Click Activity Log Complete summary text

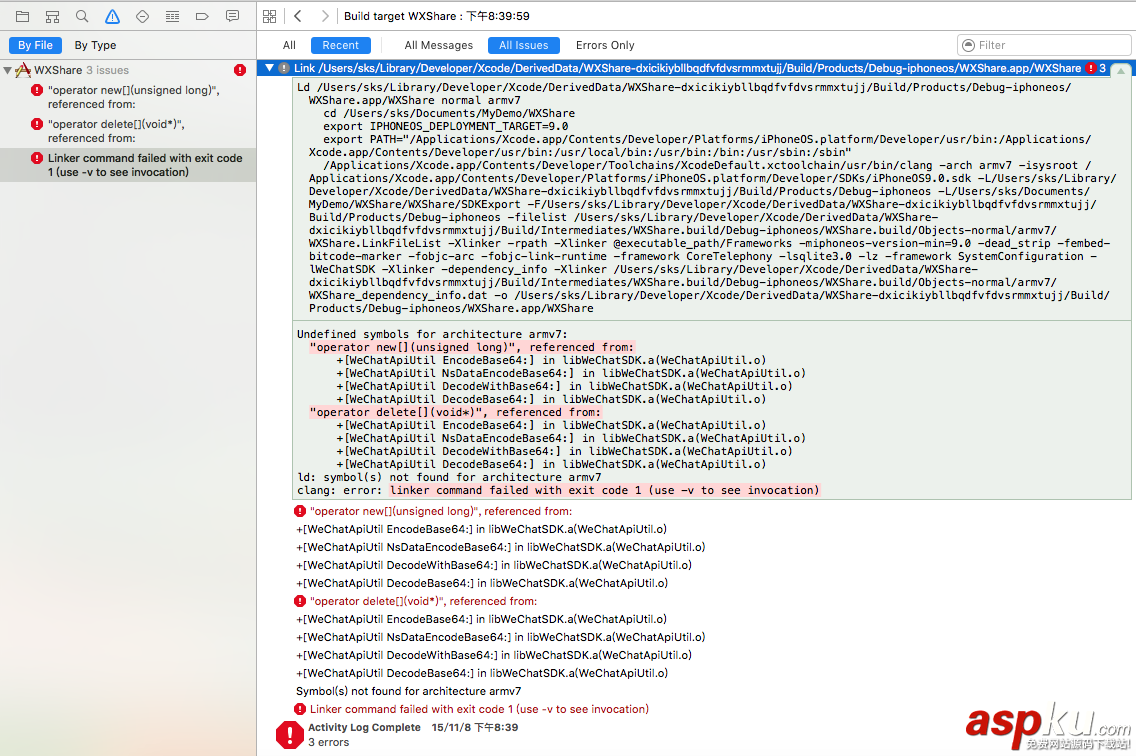[364, 727]
